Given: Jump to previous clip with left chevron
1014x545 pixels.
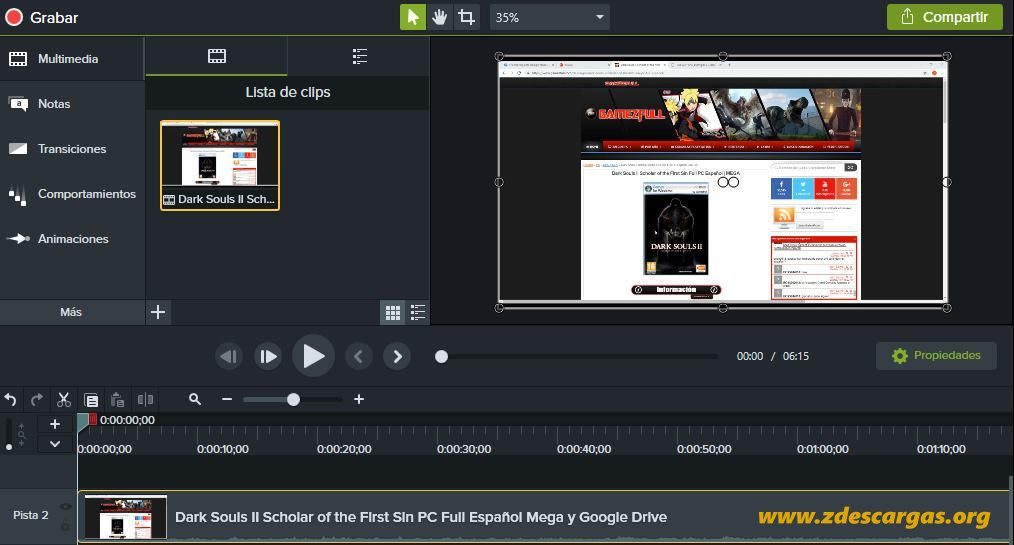Looking at the screenshot, I should pyautogui.click(x=359, y=356).
